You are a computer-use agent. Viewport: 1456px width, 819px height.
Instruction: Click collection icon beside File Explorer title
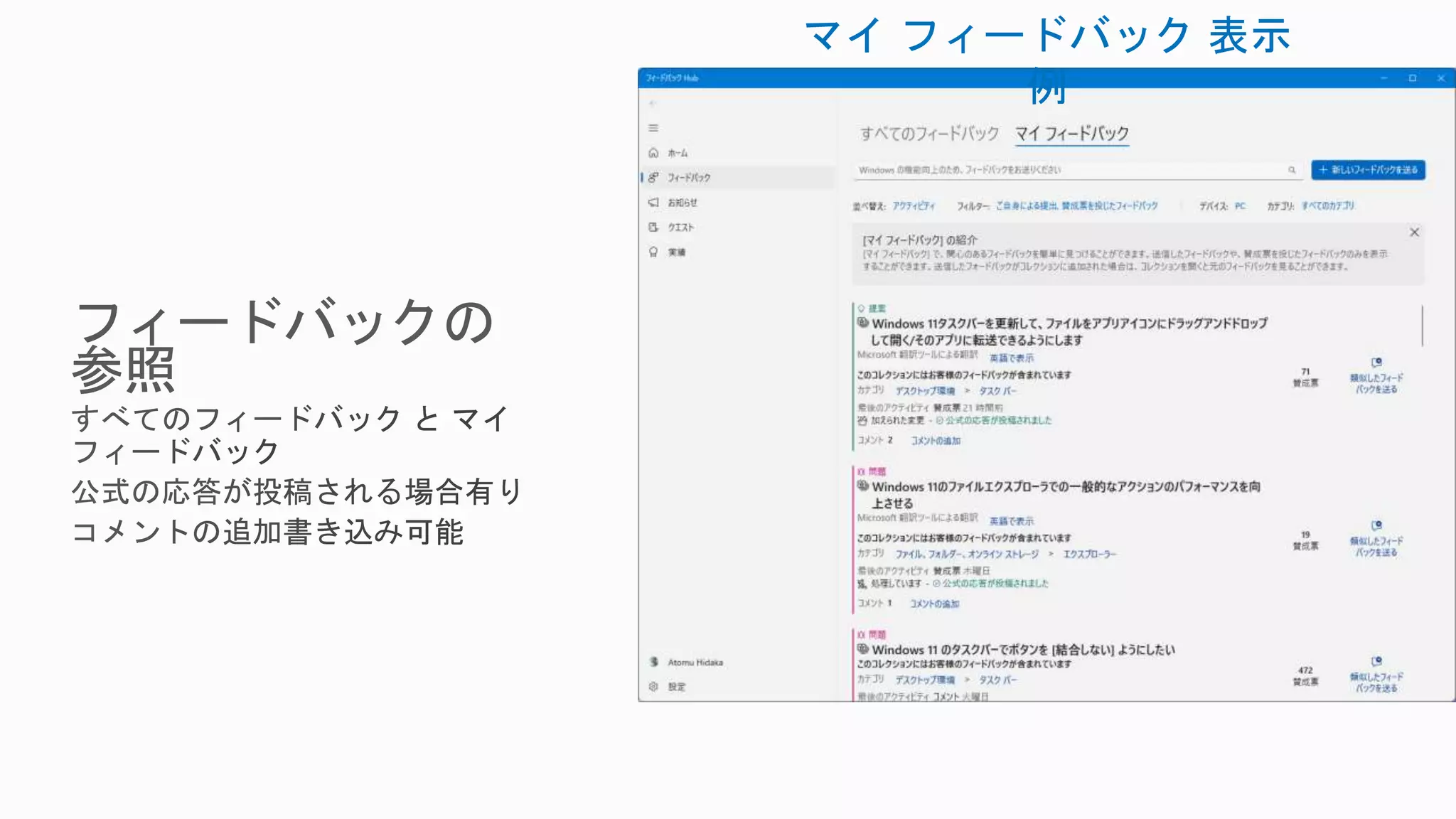tap(862, 486)
